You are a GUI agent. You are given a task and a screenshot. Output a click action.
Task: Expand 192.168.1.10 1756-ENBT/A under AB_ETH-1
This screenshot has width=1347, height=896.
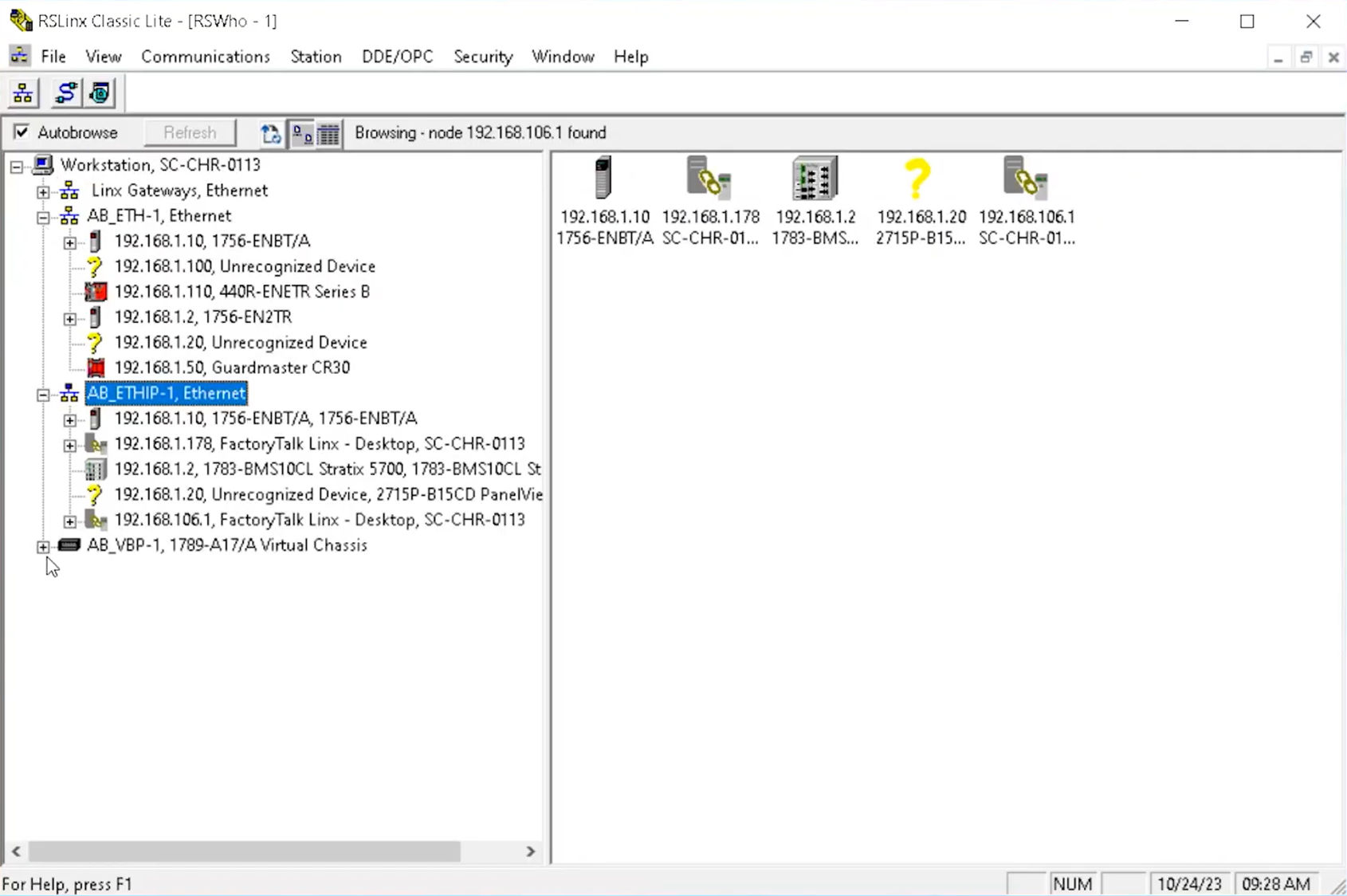70,242
